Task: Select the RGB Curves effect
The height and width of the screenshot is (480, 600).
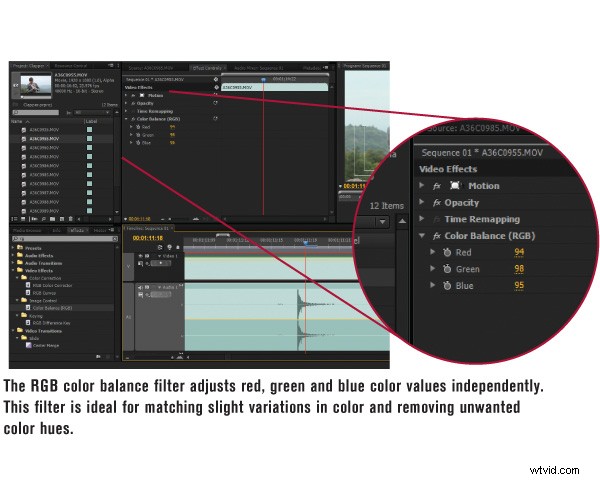Action: [x=44, y=293]
